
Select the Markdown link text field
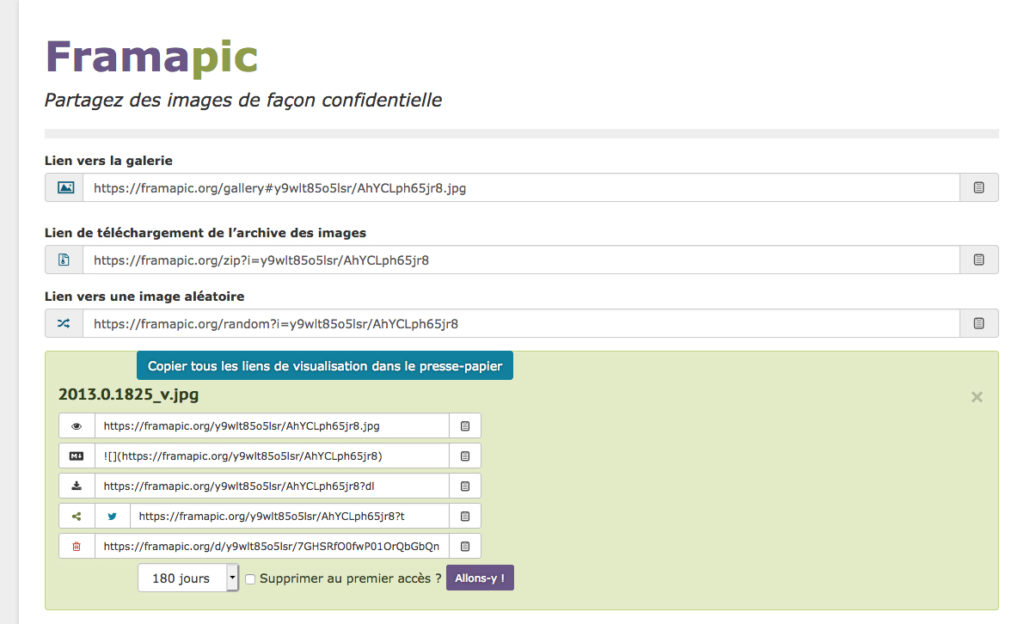click(272, 456)
